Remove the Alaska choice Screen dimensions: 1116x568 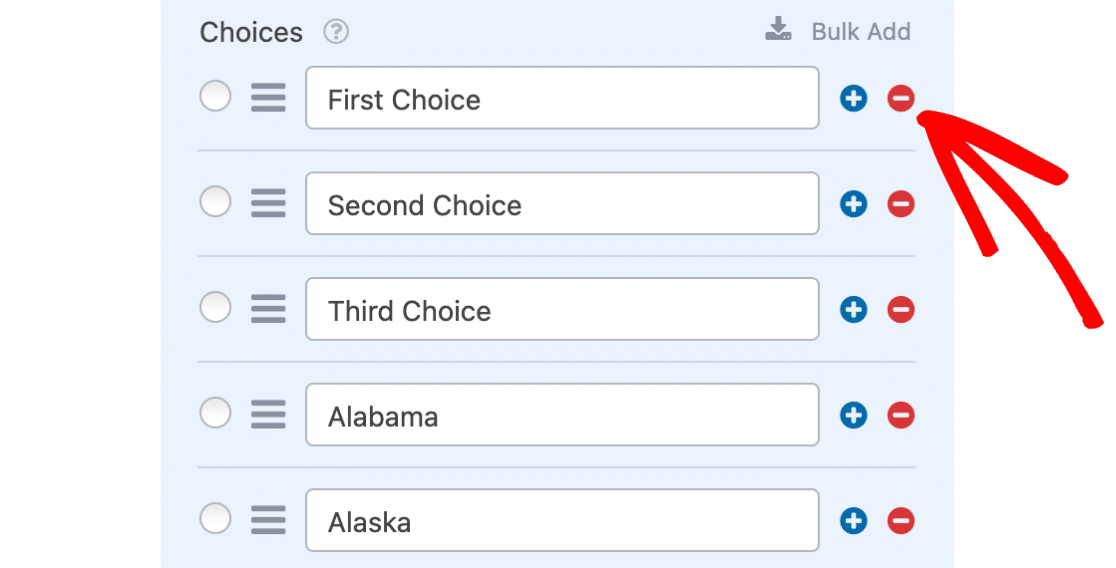point(900,521)
